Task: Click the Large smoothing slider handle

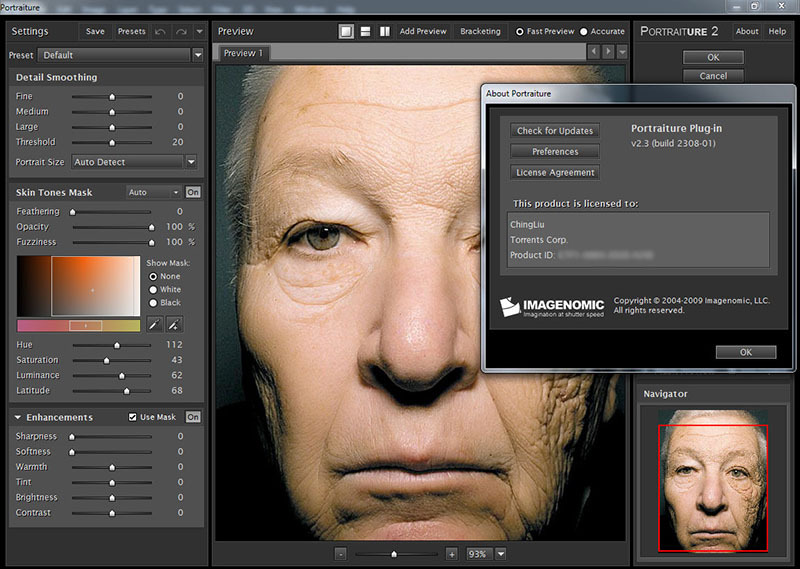Action: pyautogui.click(x=112, y=127)
